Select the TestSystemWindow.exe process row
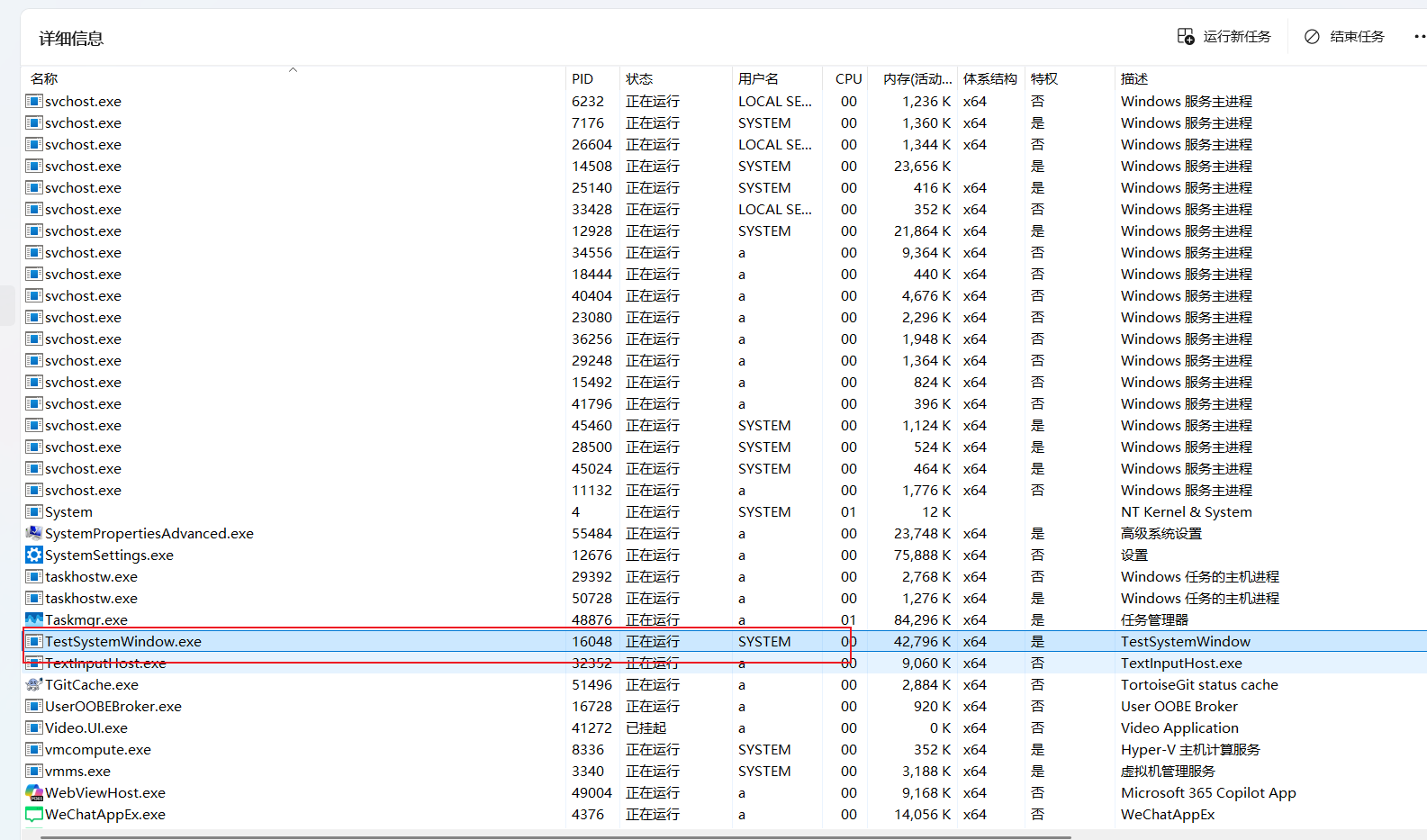The height and width of the screenshot is (840, 1427). tap(123, 641)
